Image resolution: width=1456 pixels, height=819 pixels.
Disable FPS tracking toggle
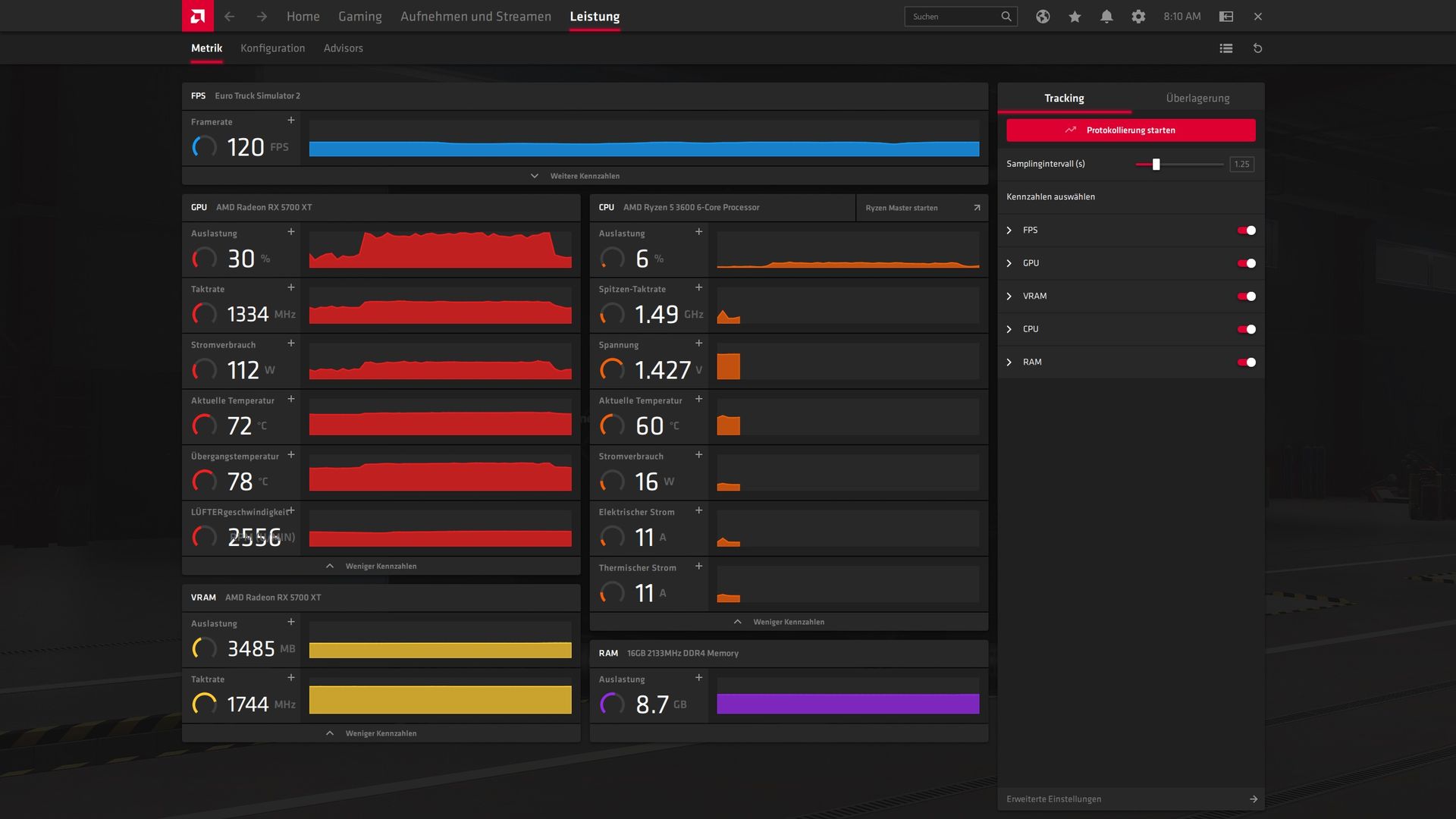click(x=1246, y=231)
